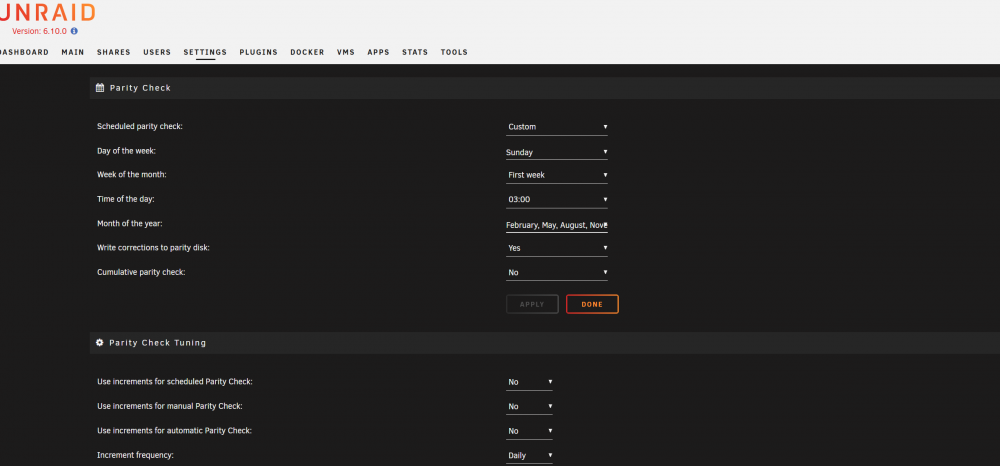Open the Scheduled parity check dropdown
The height and width of the screenshot is (466, 1000).
point(557,127)
